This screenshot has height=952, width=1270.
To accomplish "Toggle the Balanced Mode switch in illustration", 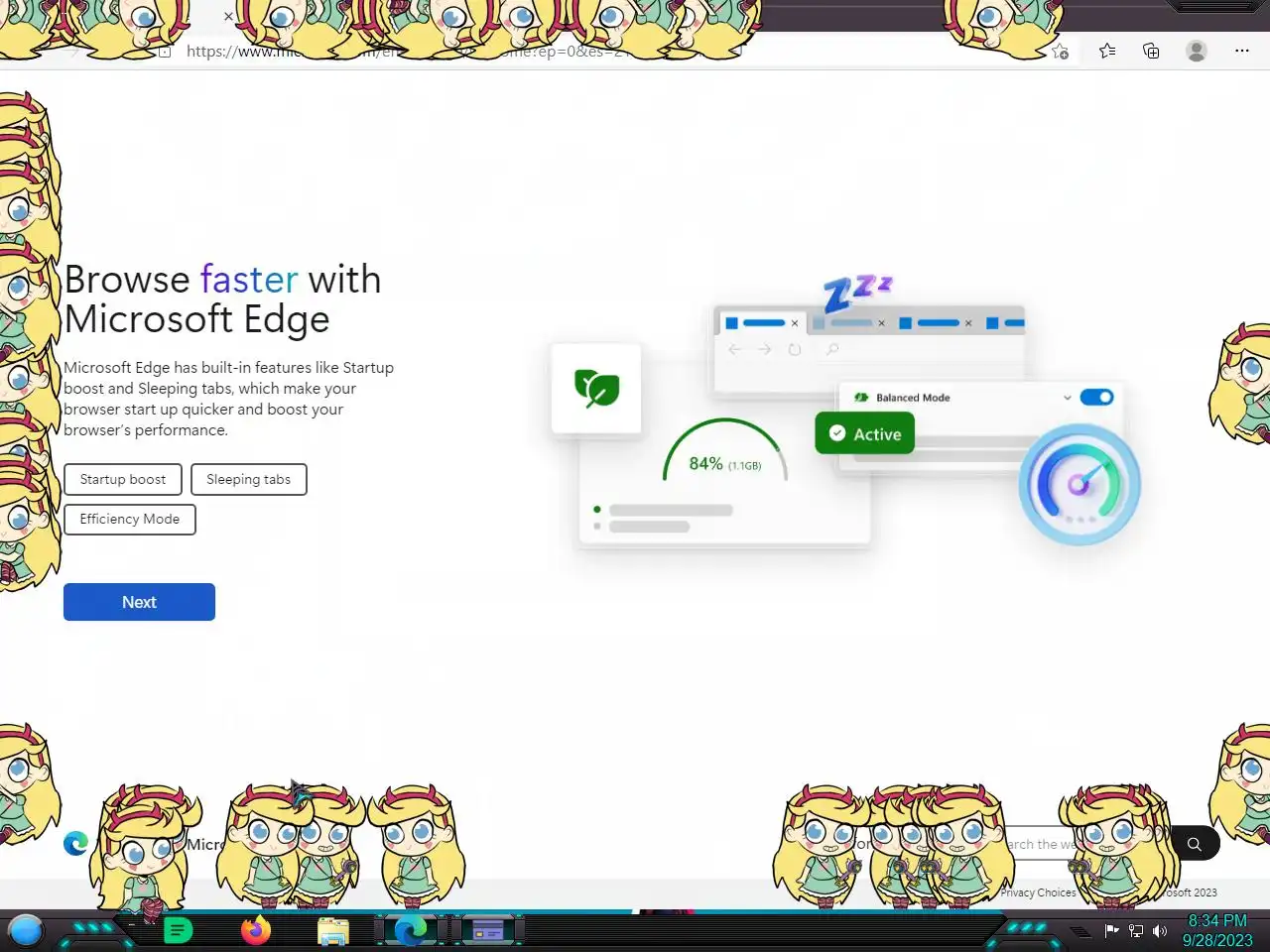I will (1096, 397).
